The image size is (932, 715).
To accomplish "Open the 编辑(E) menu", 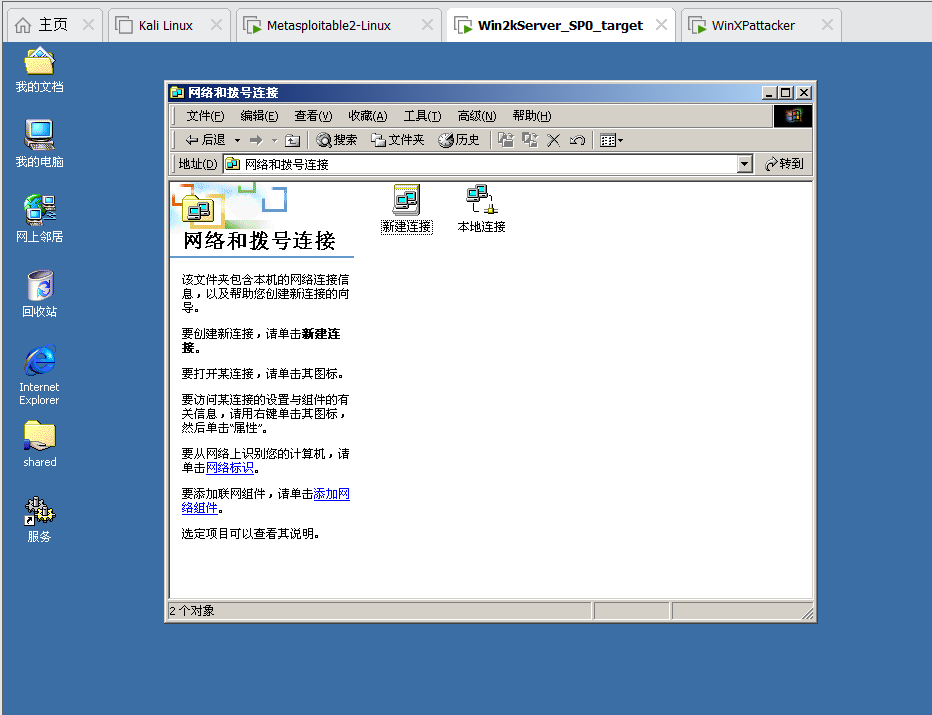I will coord(259,116).
